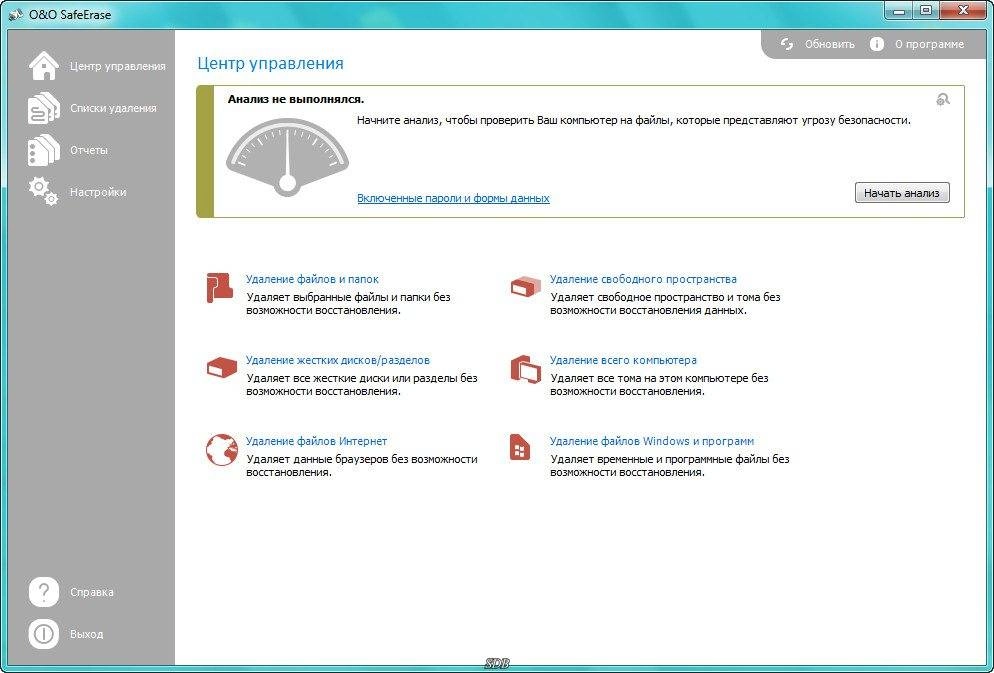Open Удаление файлов и папок link
994x673 pixels.
click(312, 279)
